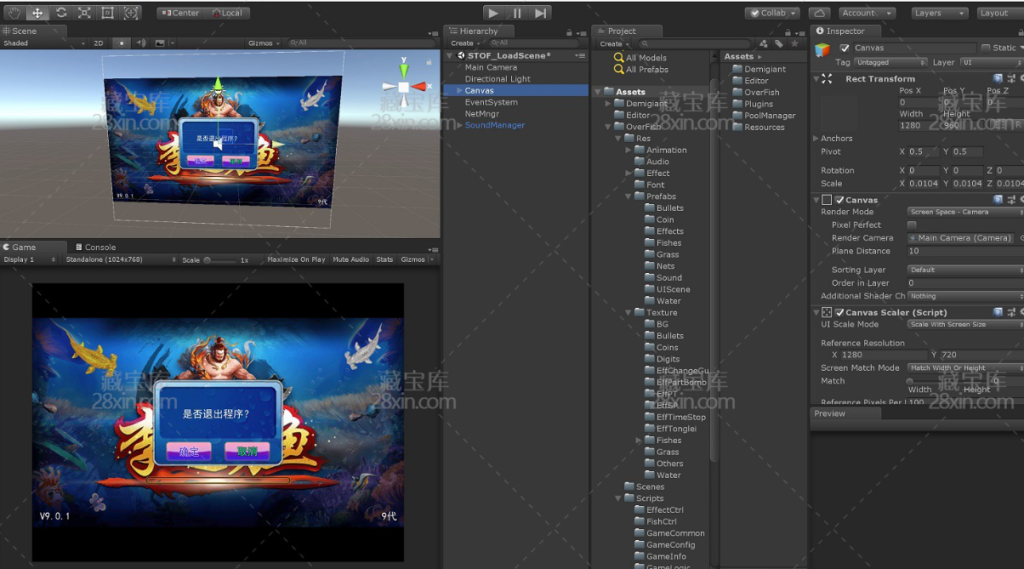Screen dimensions: 1024x569
Task: Choose the Scale tool in the toolbar
Action: coord(84,13)
